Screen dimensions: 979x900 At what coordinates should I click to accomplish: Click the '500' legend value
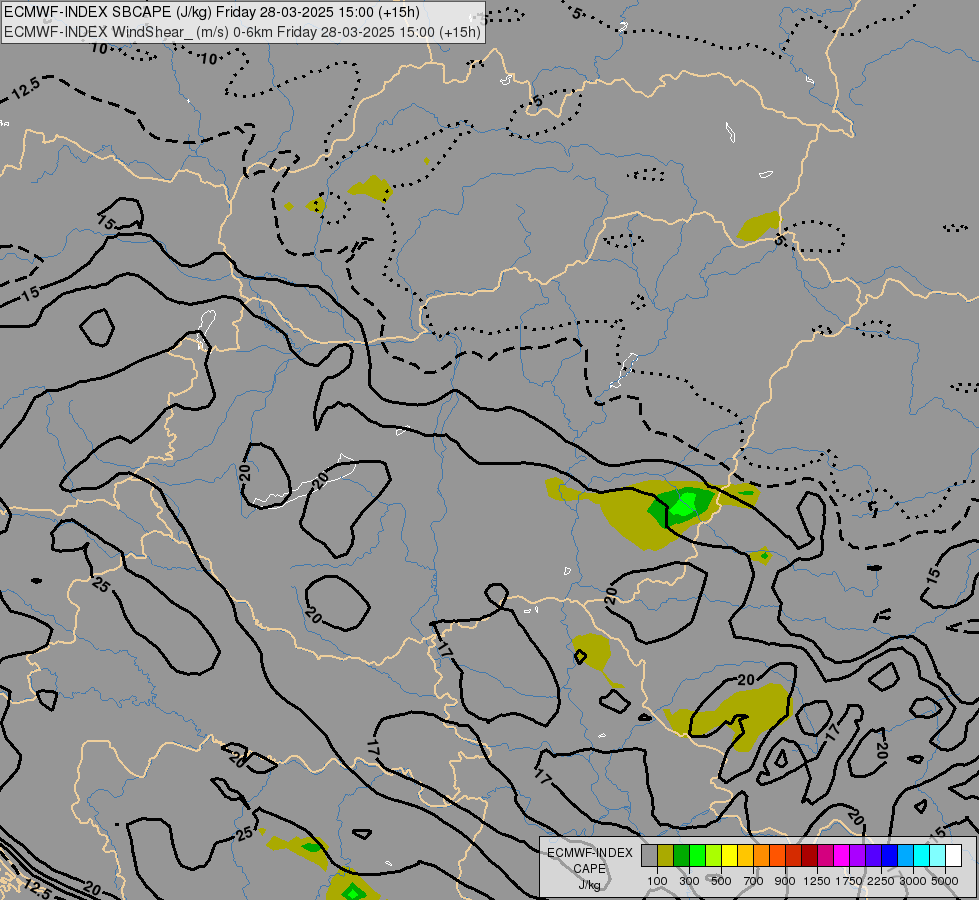tap(721, 881)
